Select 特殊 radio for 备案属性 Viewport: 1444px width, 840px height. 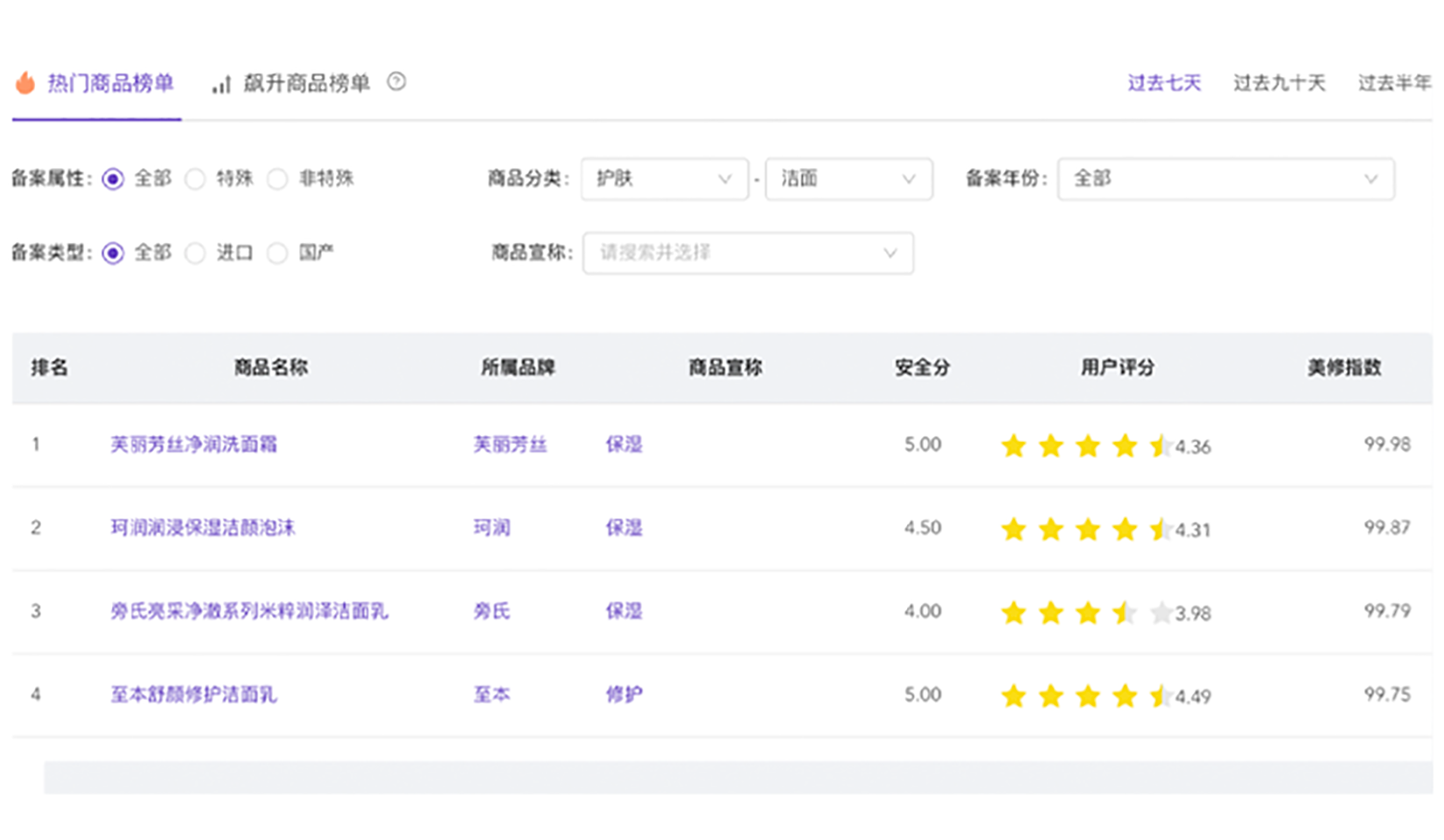(x=196, y=179)
